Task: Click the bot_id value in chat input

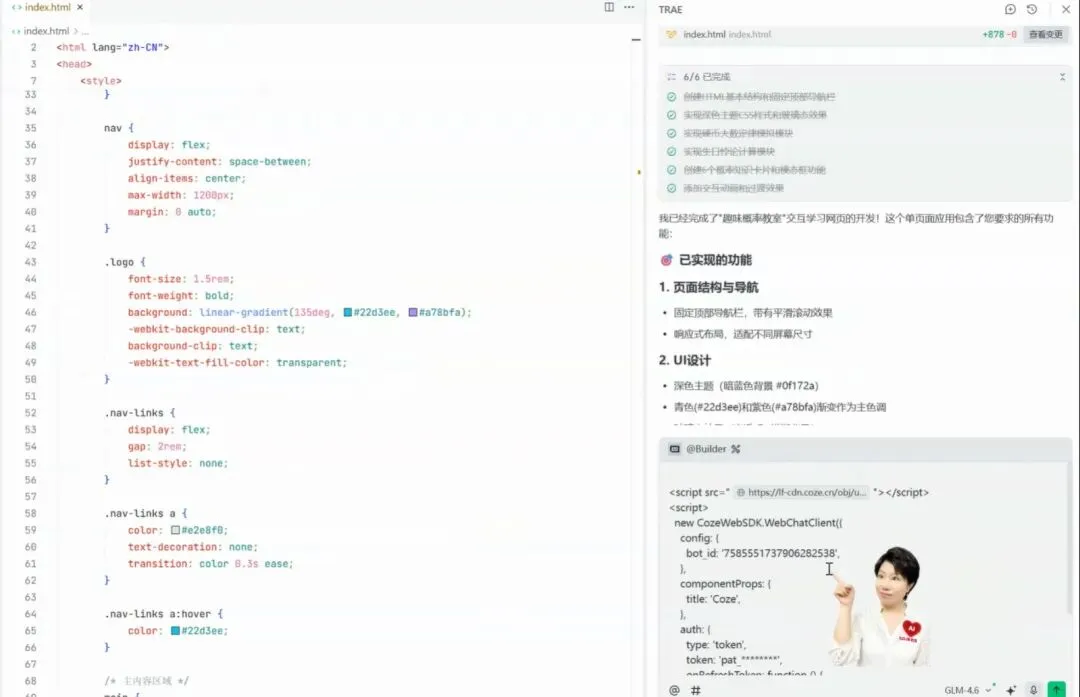Action: (780, 553)
